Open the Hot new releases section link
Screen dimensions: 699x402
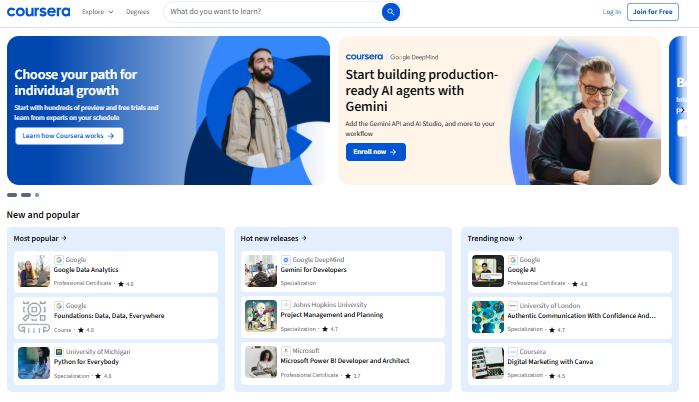click(273, 238)
